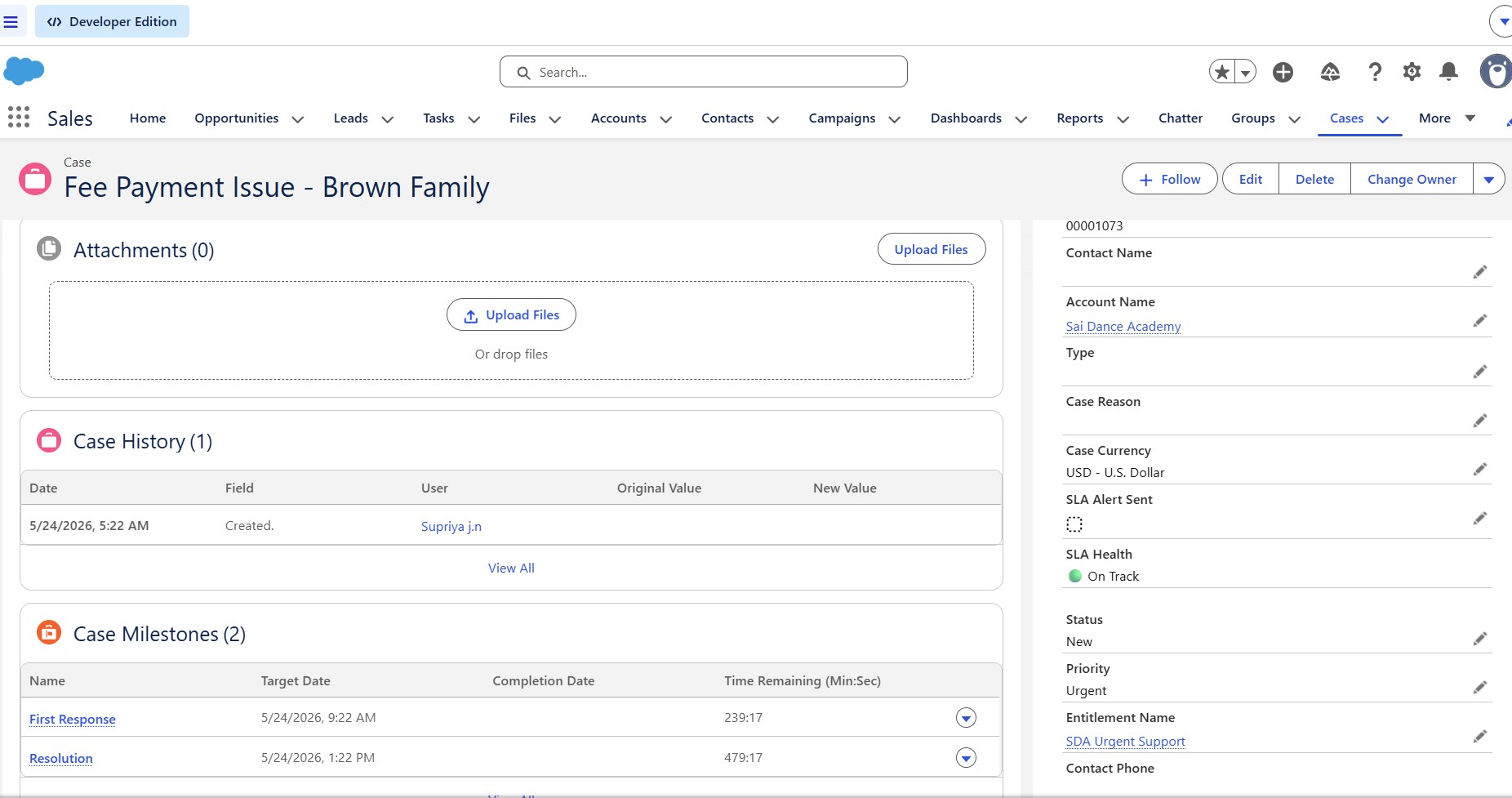The width and height of the screenshot is (1512, 798).
Task: Open the More navigation dropdown
Action: (1447, 118)
